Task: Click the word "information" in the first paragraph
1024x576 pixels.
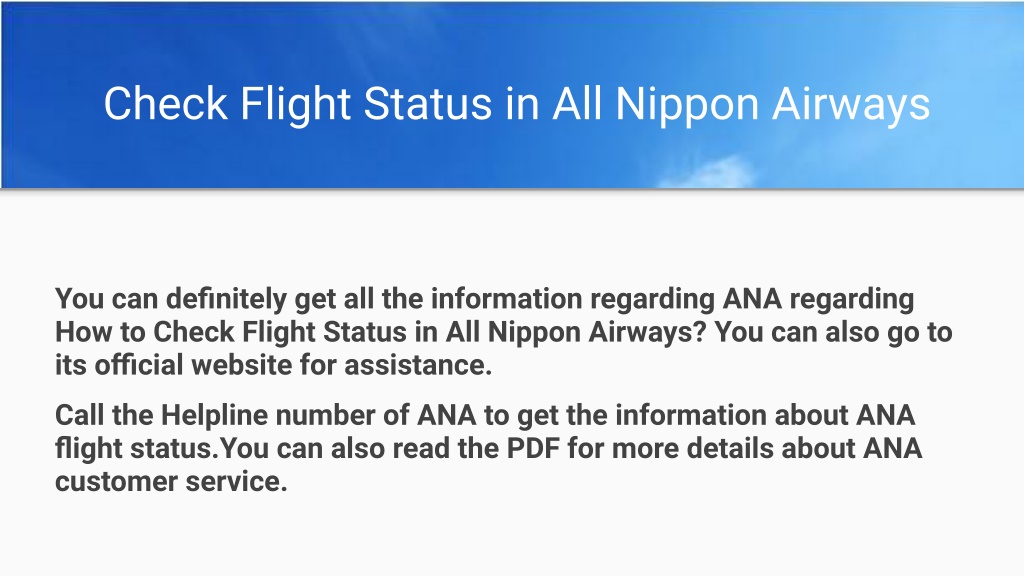Action: click(506, 299)
